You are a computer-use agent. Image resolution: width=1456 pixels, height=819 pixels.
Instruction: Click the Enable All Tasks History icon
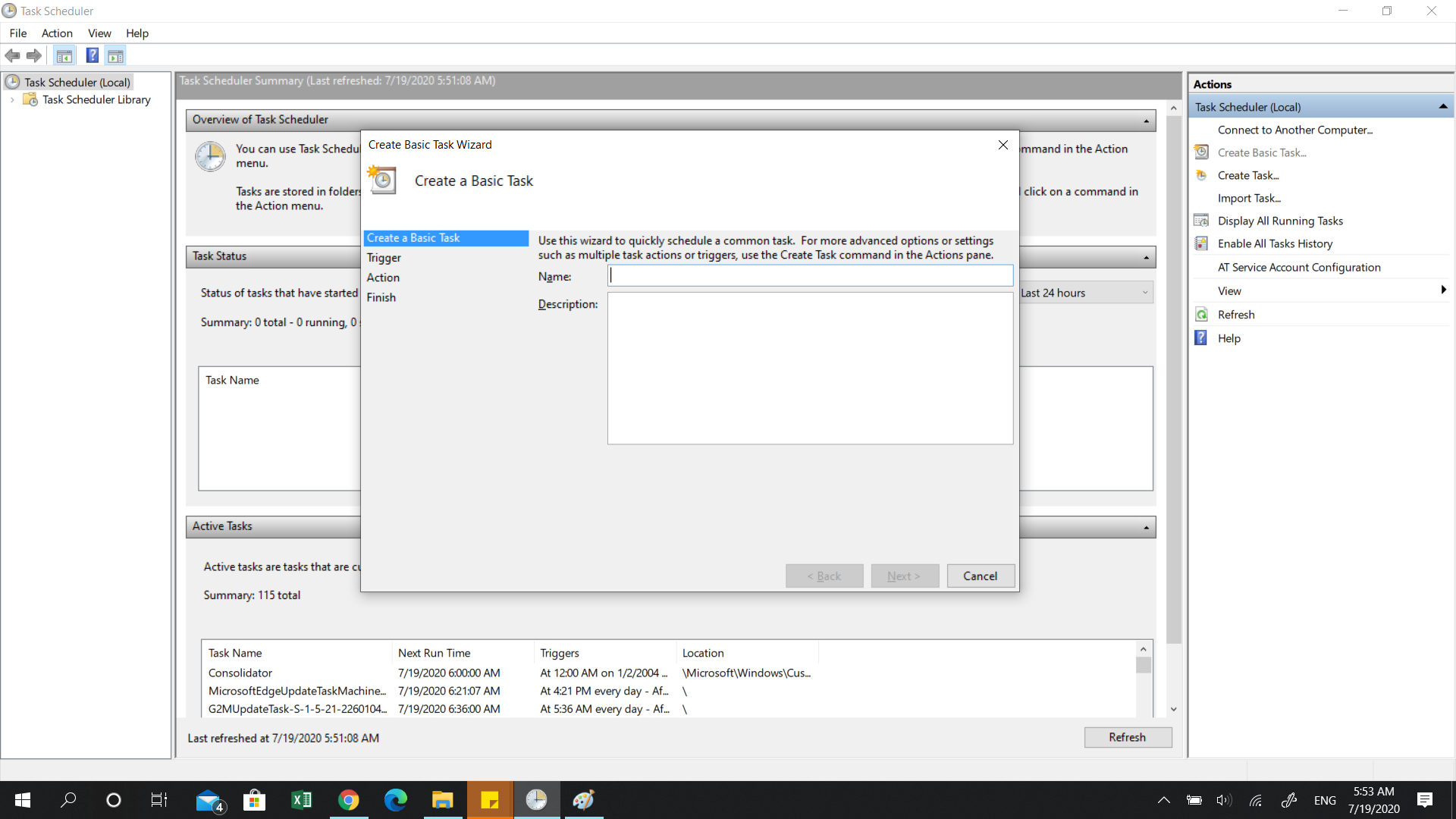[1201, 243]
